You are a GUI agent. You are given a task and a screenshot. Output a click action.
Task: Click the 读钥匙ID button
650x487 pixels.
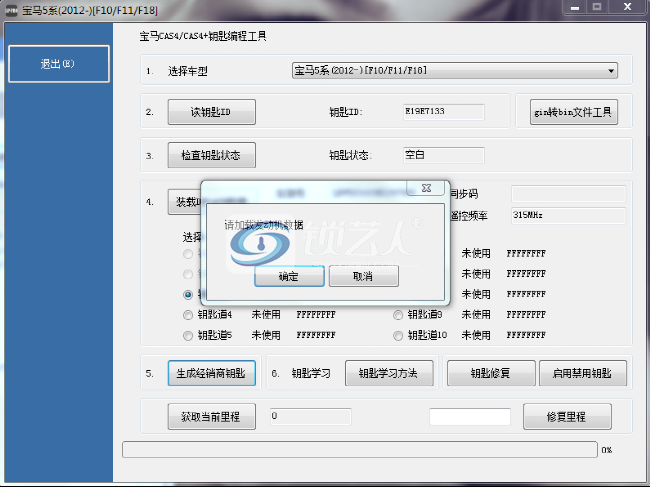coord(211,112)
